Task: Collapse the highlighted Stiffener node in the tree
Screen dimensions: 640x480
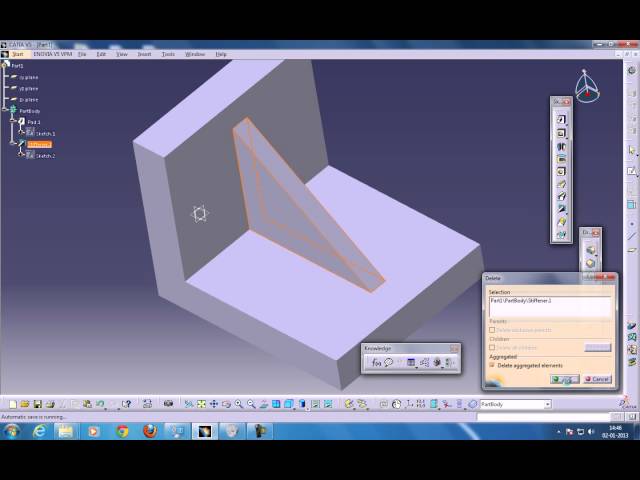Action: click(13, 144)
